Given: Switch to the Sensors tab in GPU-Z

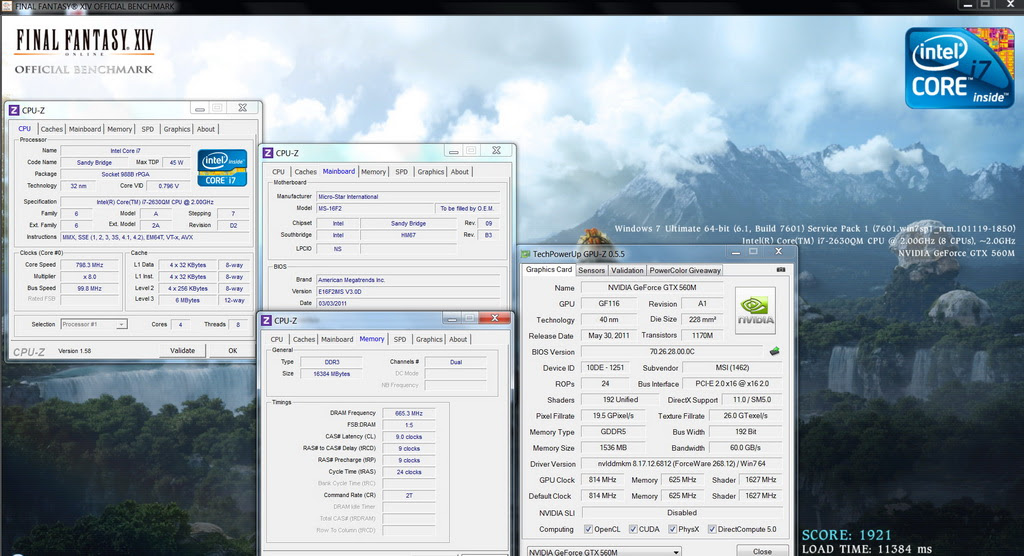Looking at the screenshot, I should point(592,270).
